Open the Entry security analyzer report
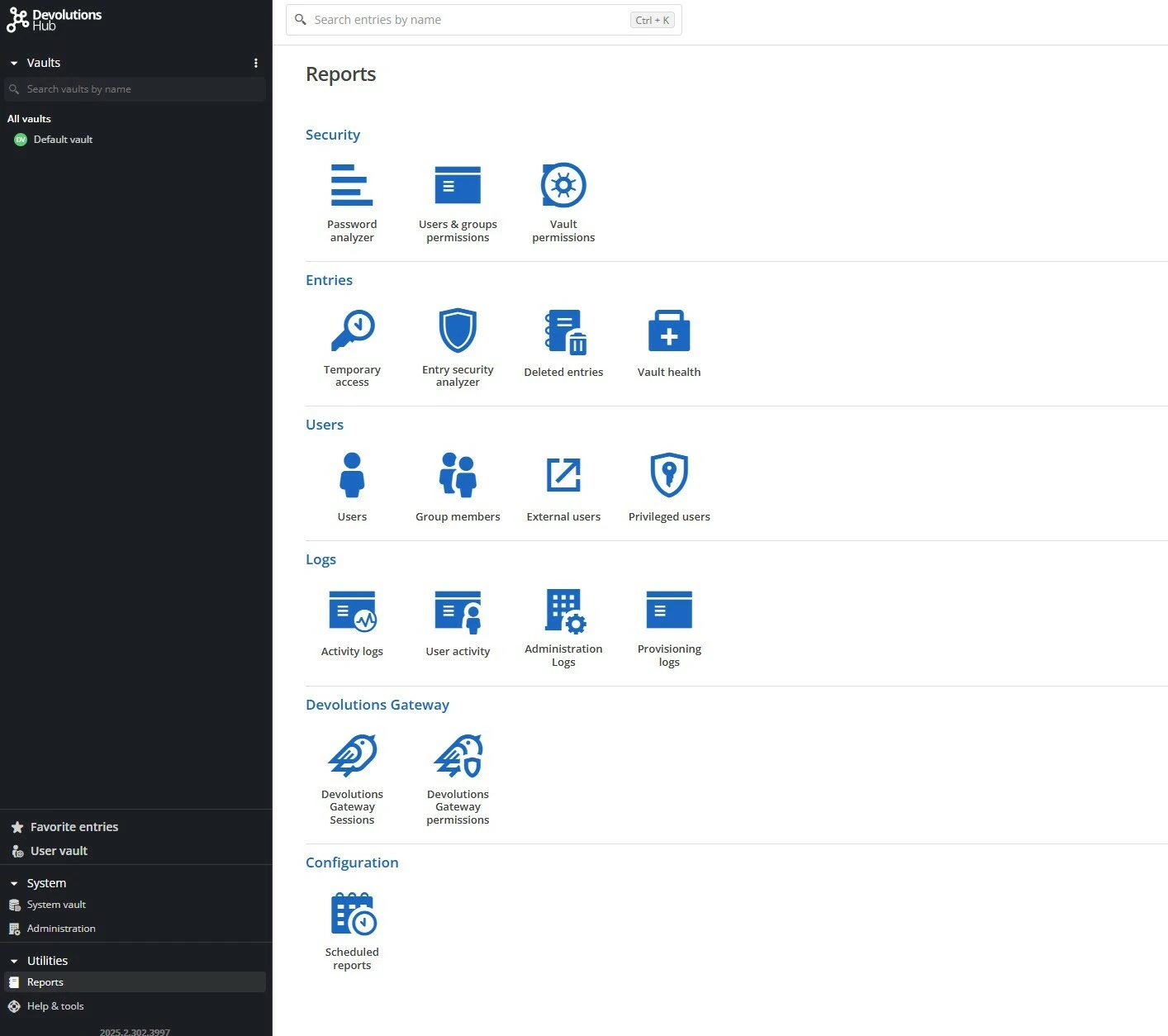 coord(458,348)
